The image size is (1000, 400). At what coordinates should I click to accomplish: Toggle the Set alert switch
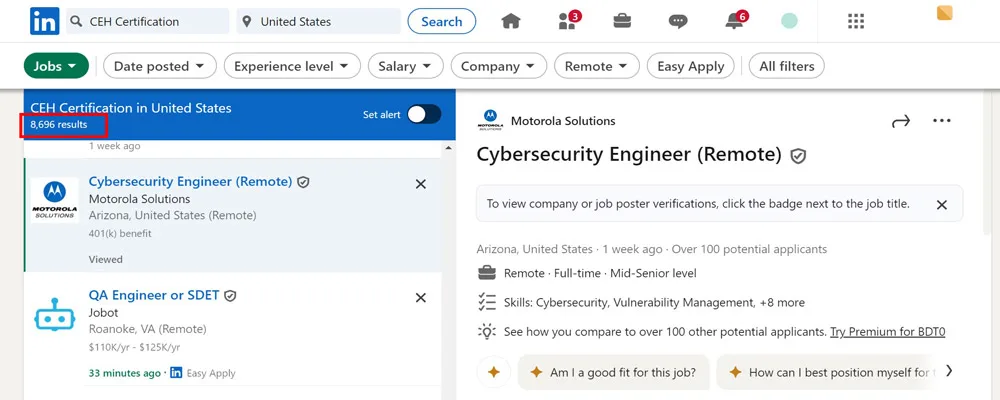424,114
